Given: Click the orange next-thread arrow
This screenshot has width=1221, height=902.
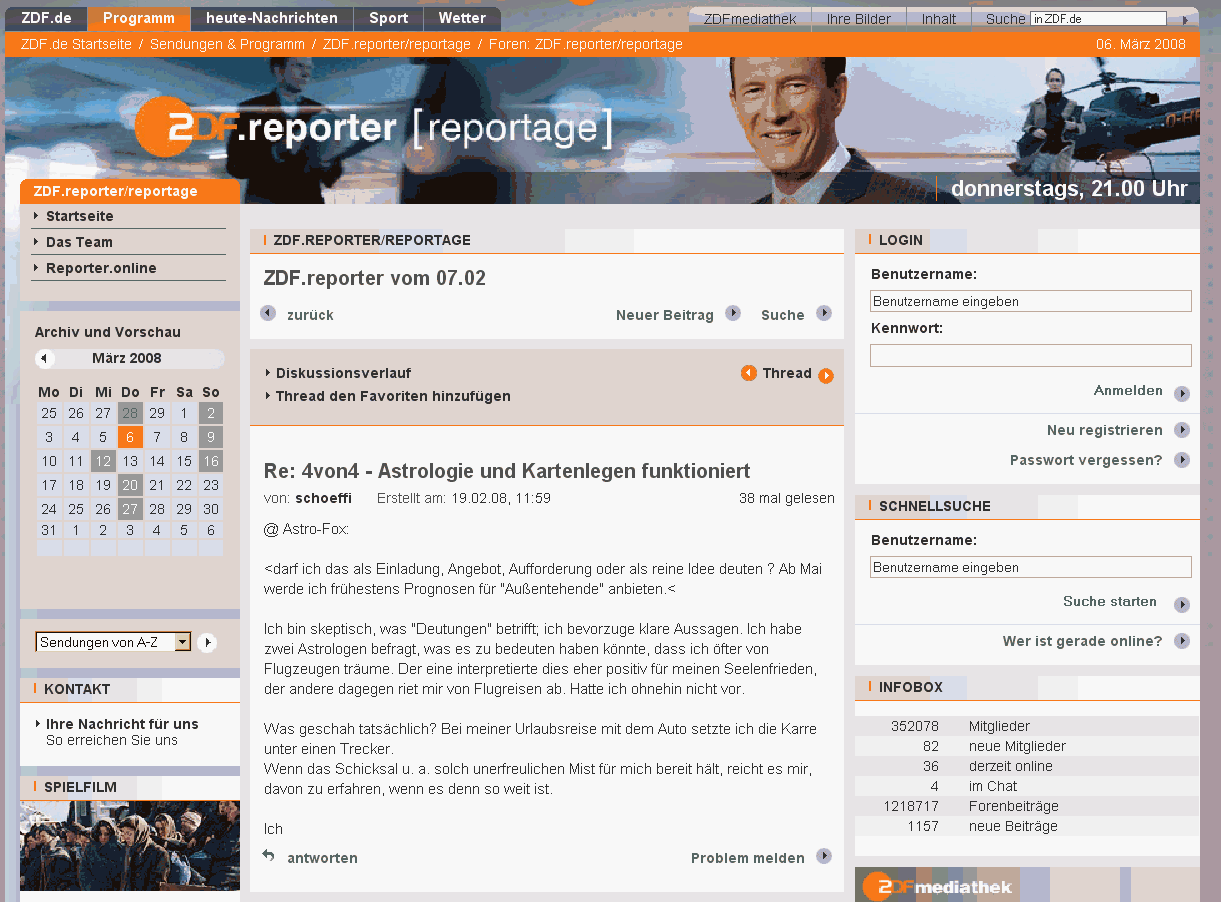Looking at the screenshot, I should pyautogui.click(x=827, y=373).
